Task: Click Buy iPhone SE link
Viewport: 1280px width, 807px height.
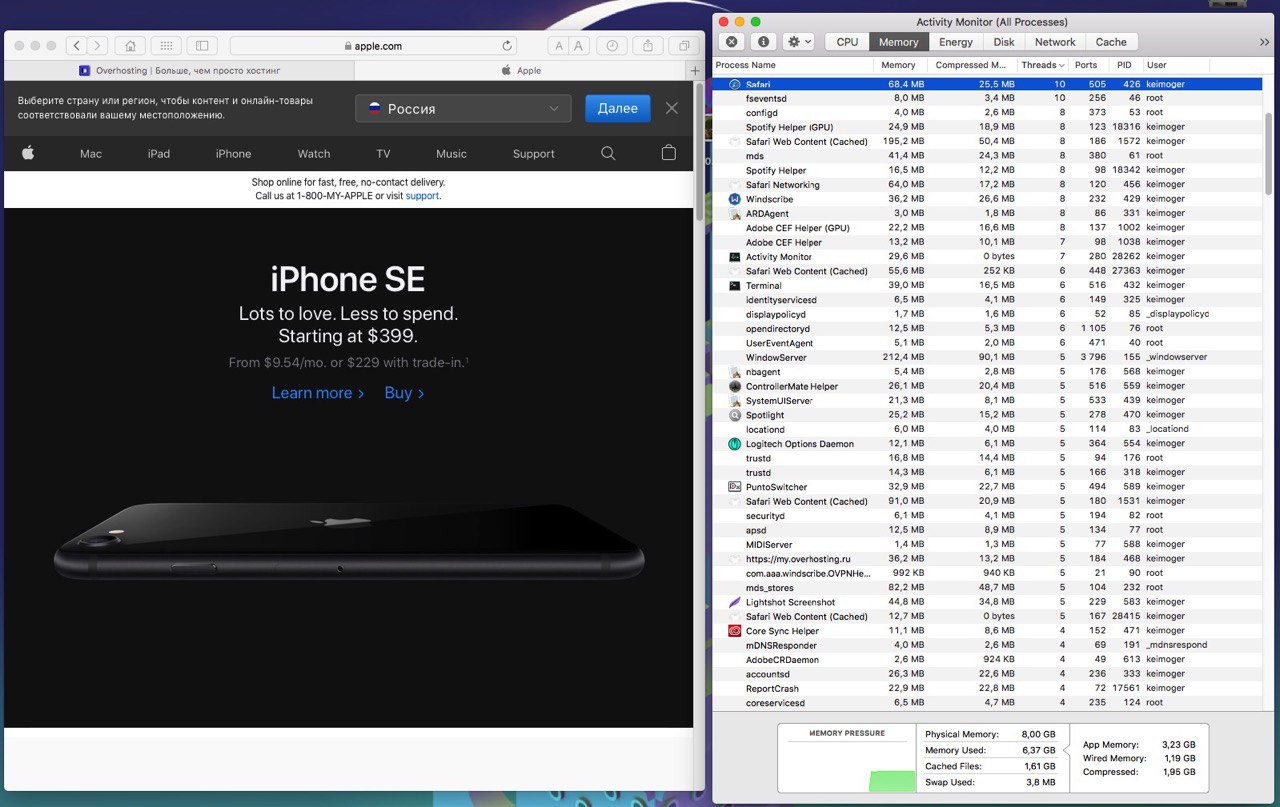Action: point(404,393)
